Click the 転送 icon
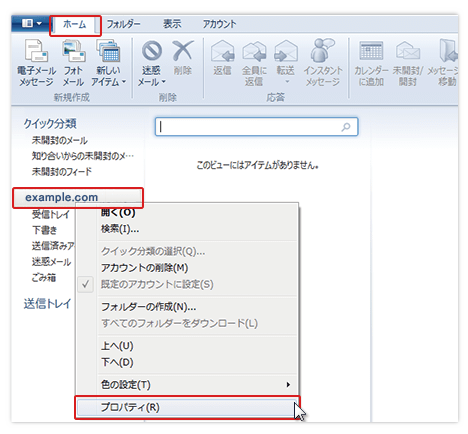This screenshot has height=434, width=468. [x=286, y=50]
